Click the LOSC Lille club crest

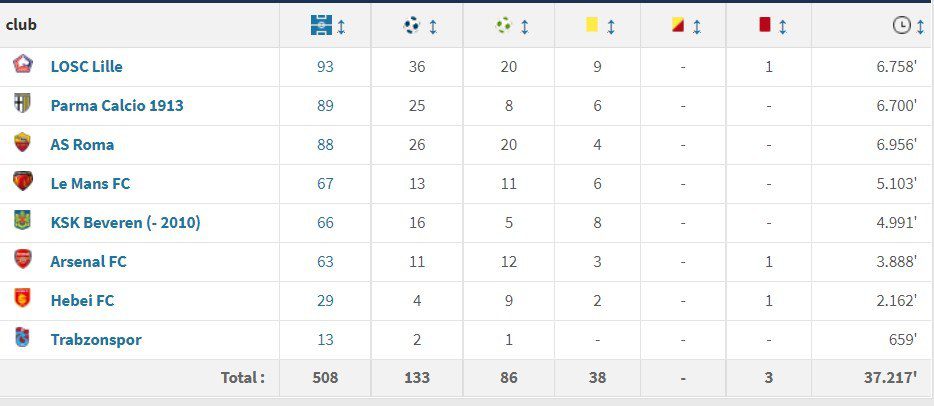23,64
